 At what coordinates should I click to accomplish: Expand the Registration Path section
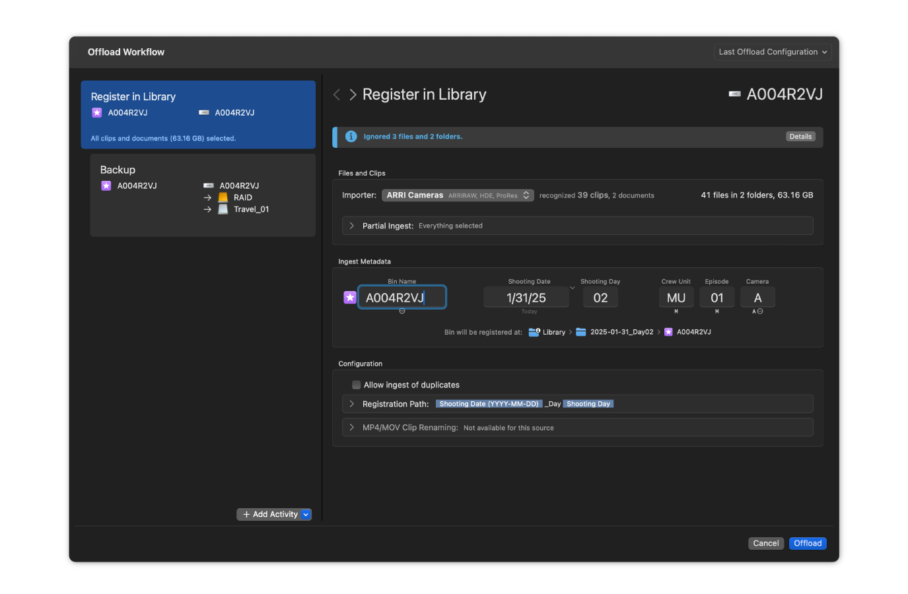pyautogui.click(x=352, y=404)
